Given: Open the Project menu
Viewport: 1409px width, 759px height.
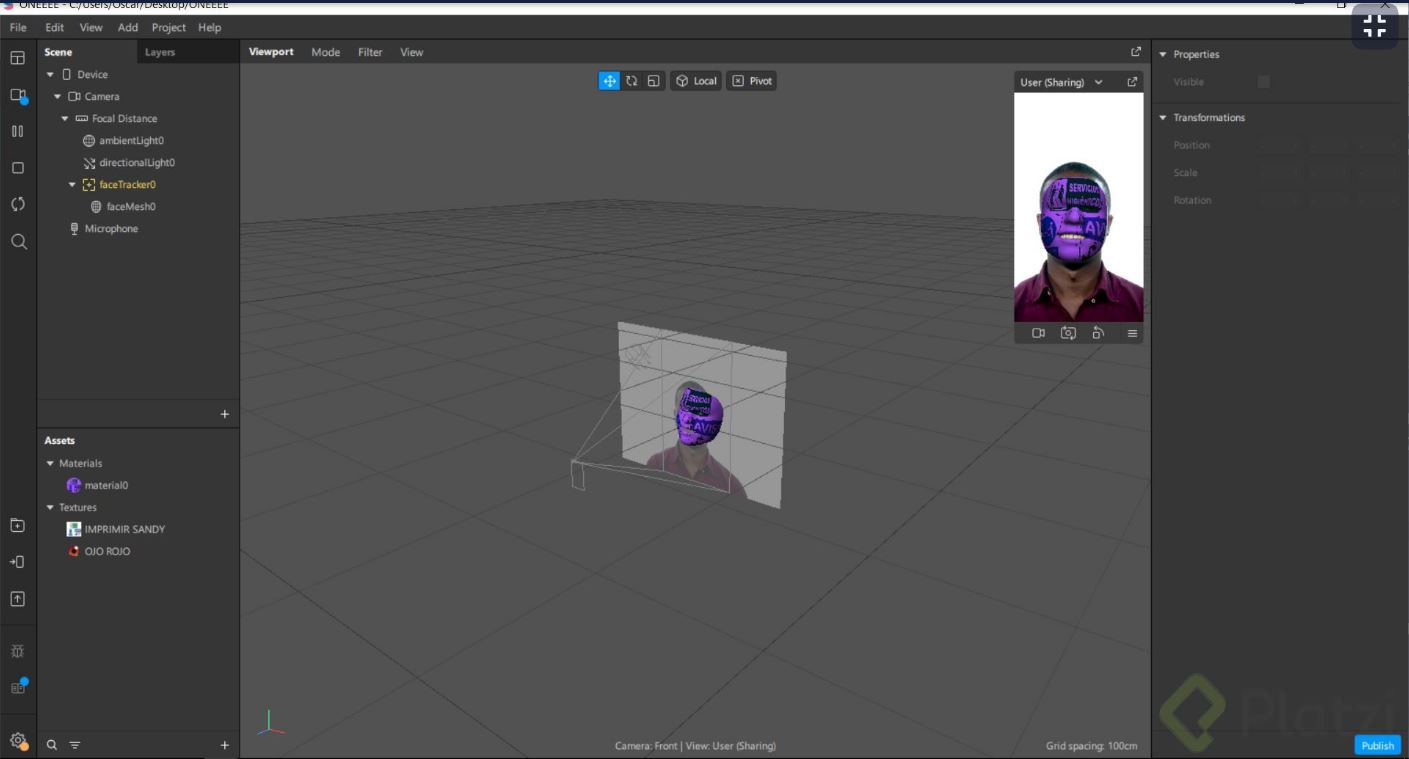Looking at the screenshot, I should [x=169, y=28].
